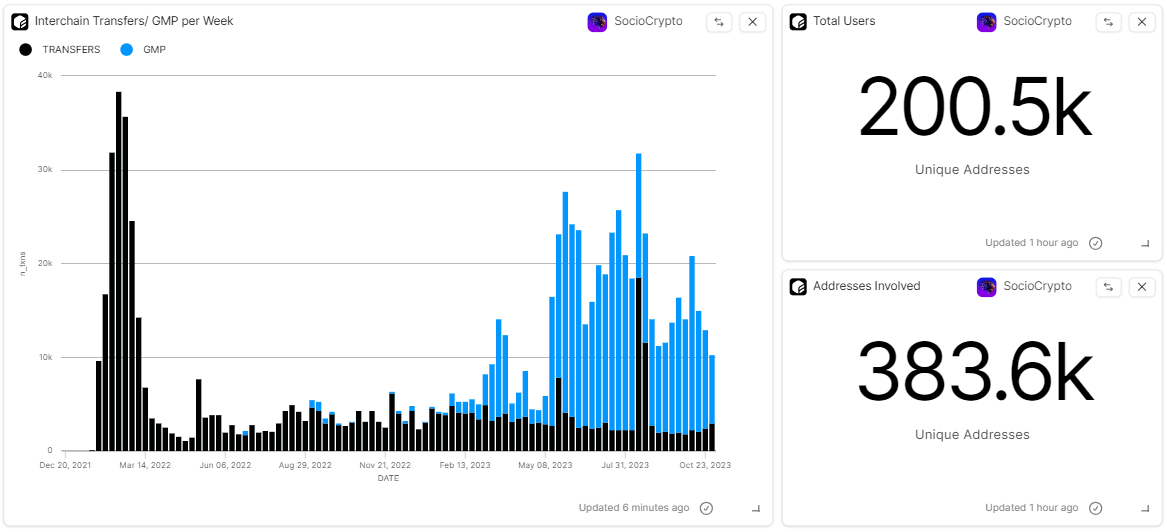1167x532 pixels.
Task: Click checkmark status icon in Total Users panel
Action: point(1096,243)
